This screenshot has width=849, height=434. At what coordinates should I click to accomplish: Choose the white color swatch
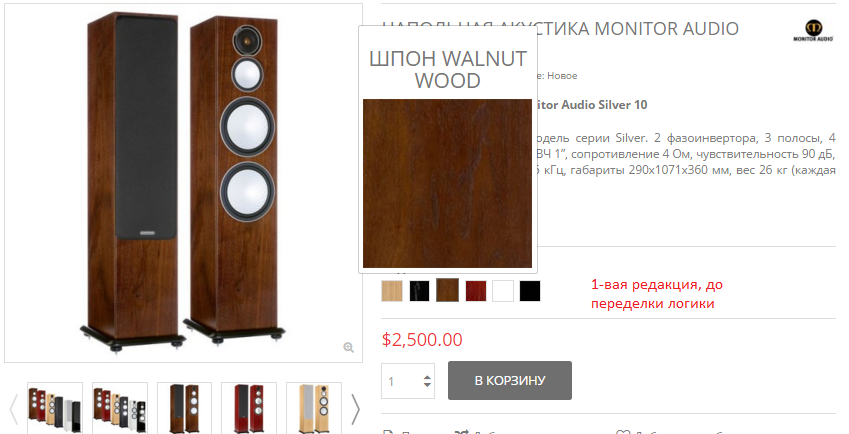coord(503,291)
